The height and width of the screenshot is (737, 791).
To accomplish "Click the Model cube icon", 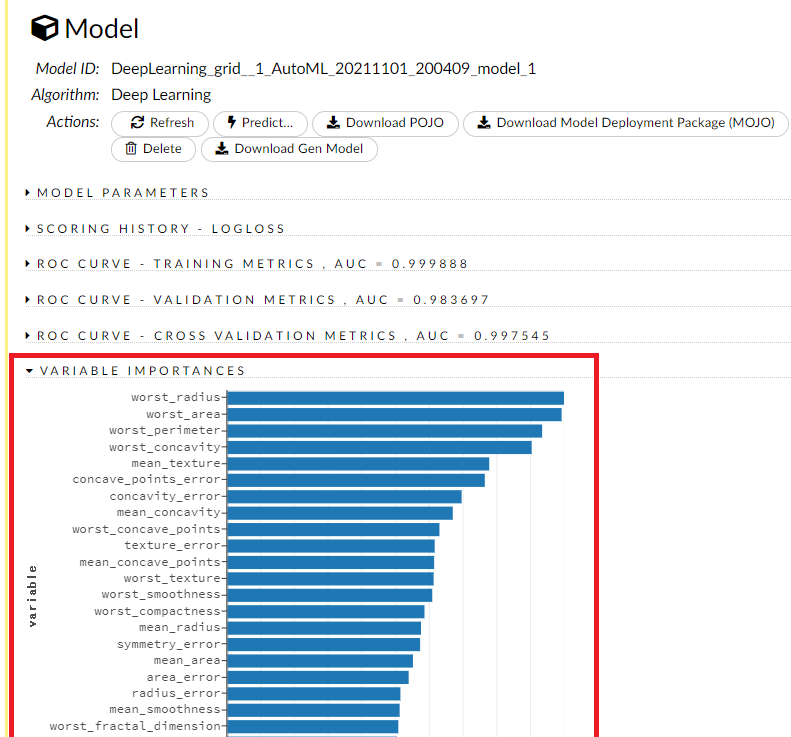I will [x=45, y=29].
